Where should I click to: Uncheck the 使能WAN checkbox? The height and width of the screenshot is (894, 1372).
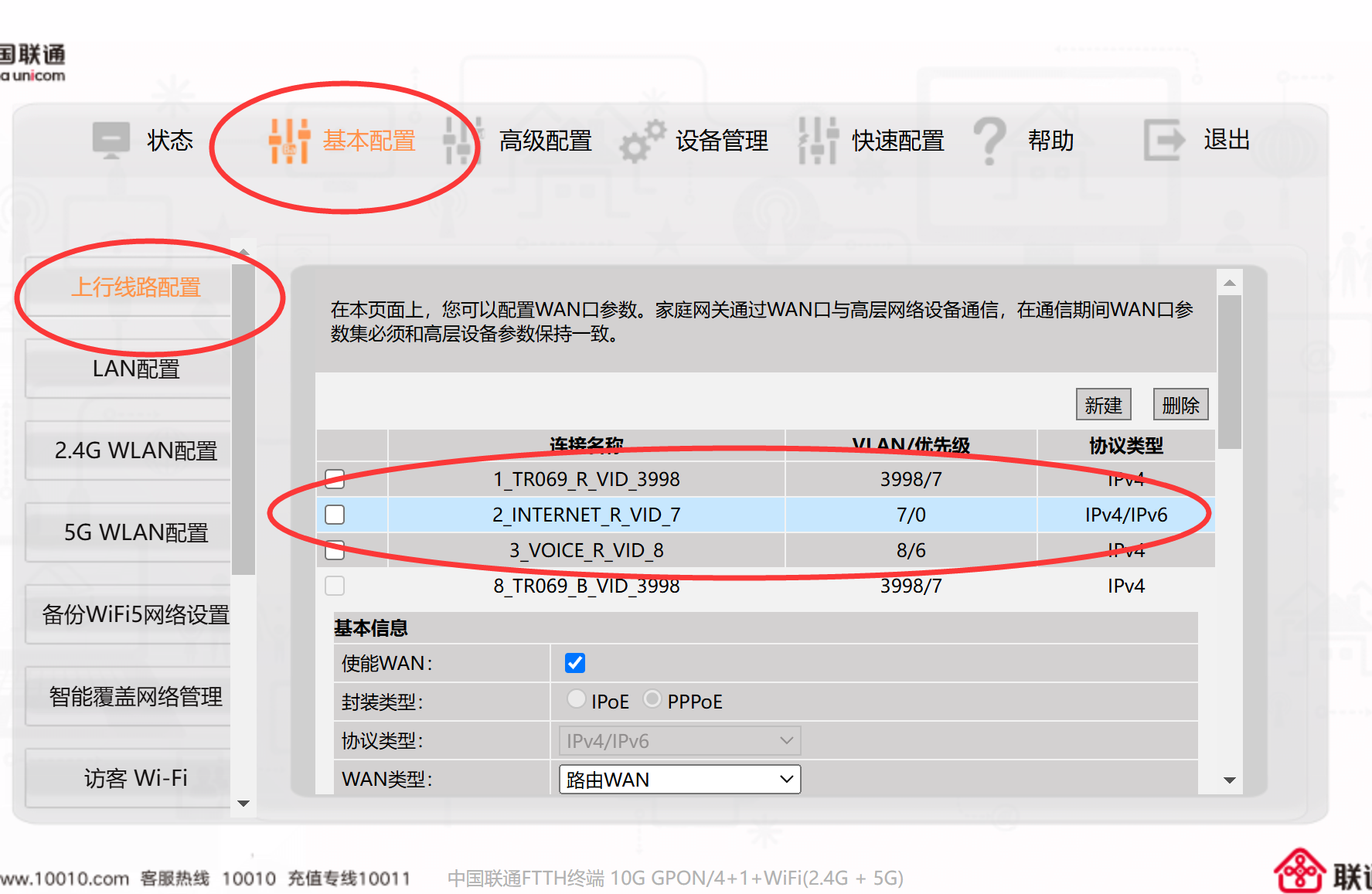click(x=575, y=662)
